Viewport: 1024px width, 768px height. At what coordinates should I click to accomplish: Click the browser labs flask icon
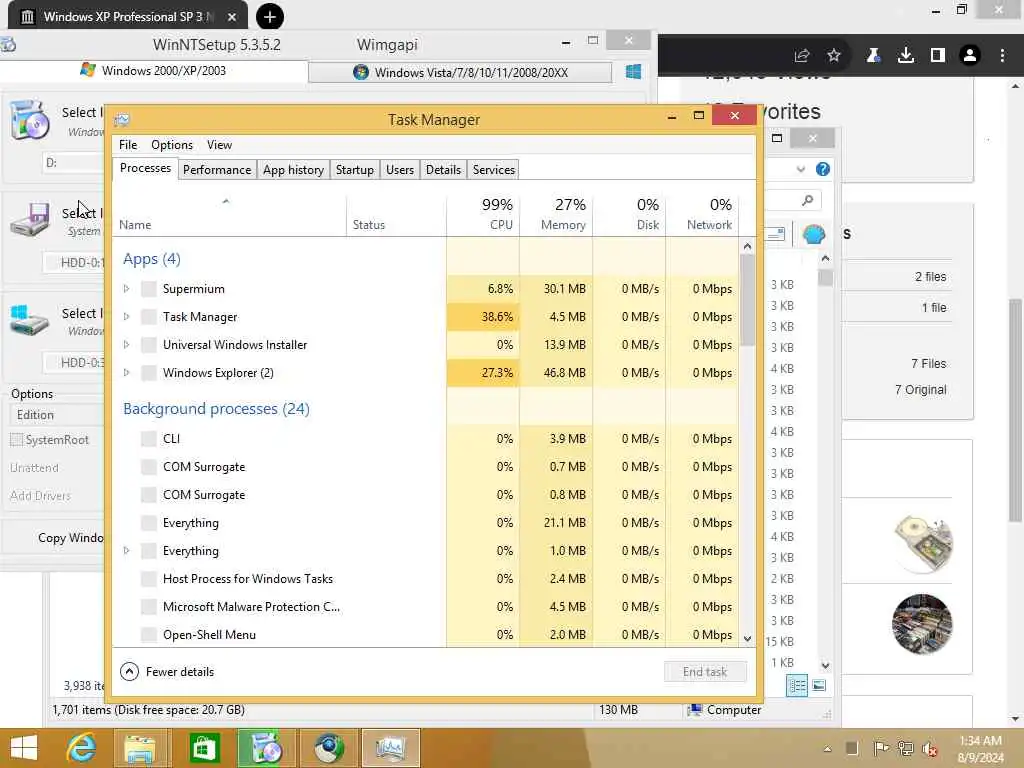(x=873, y=56)
